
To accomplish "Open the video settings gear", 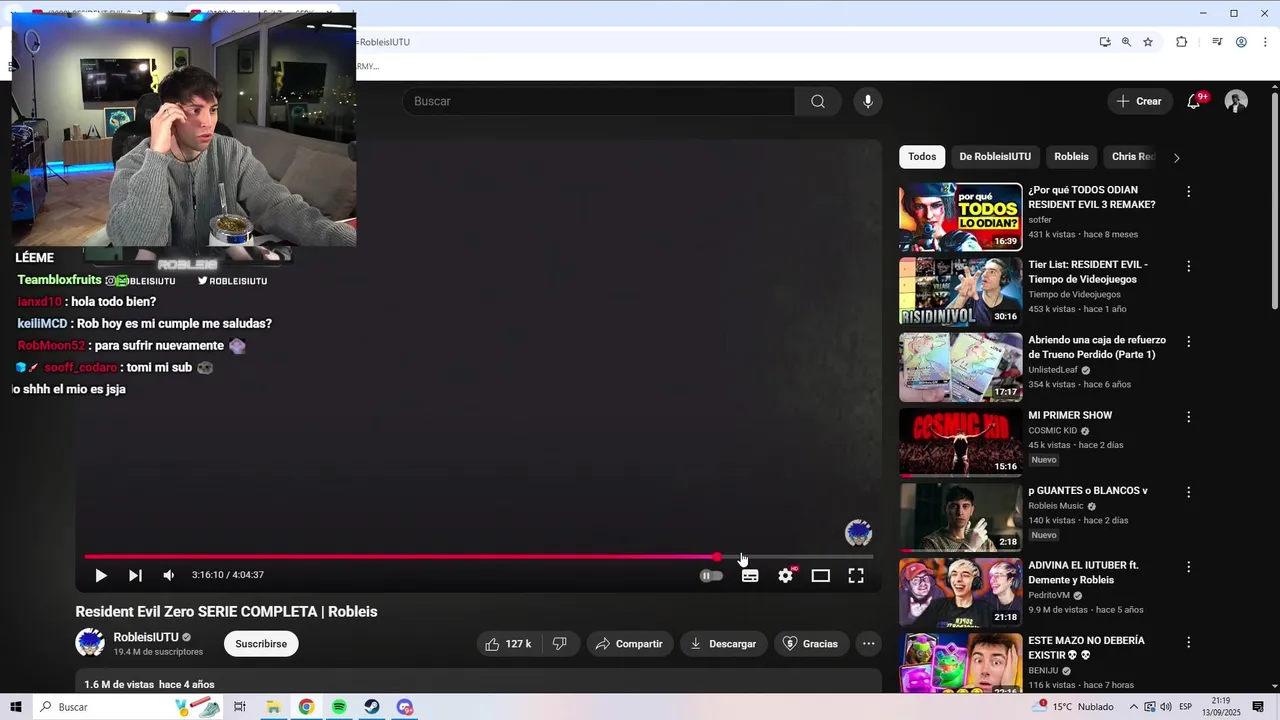I will (786, 575).
